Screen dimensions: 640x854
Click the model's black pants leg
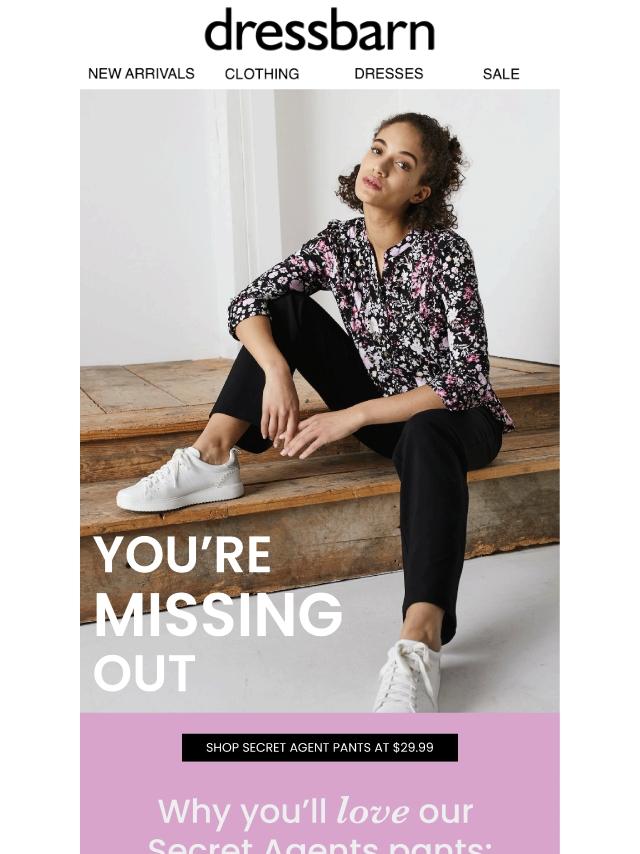tap(436, 517)
